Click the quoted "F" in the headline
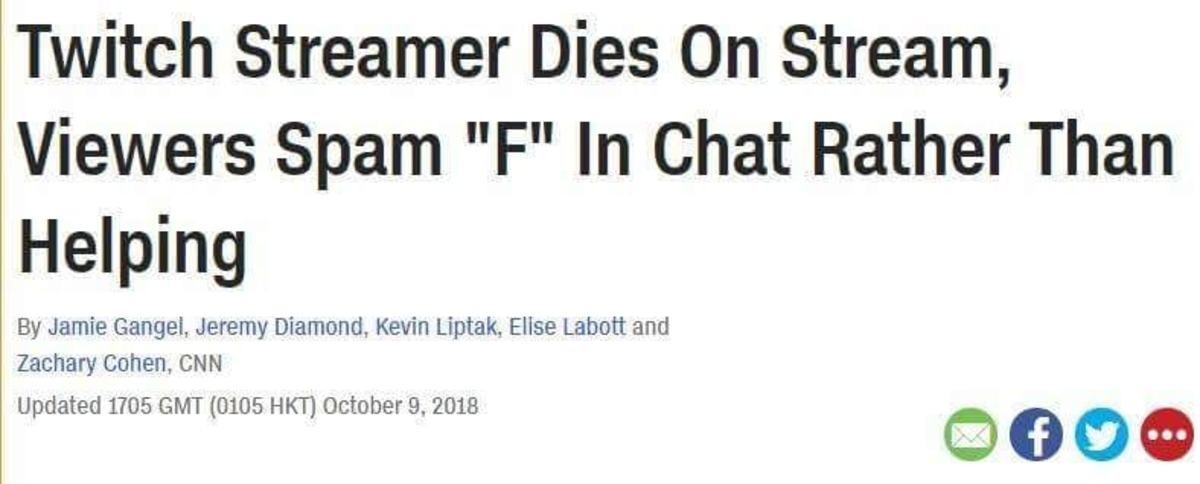Image resolution: width=1200 pixels, height=484 pixels. (529, 152)
